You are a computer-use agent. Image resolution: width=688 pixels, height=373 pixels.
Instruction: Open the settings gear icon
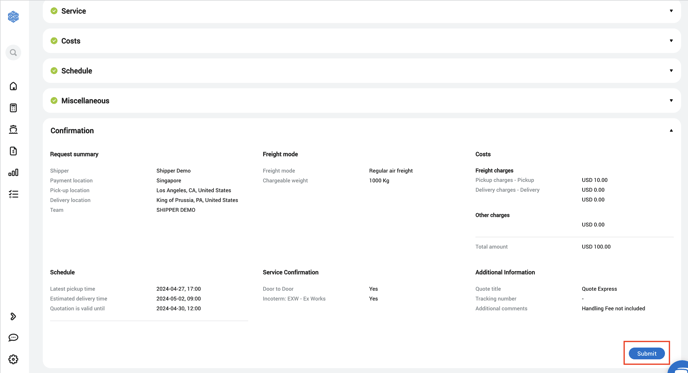(x=13, y=359)
